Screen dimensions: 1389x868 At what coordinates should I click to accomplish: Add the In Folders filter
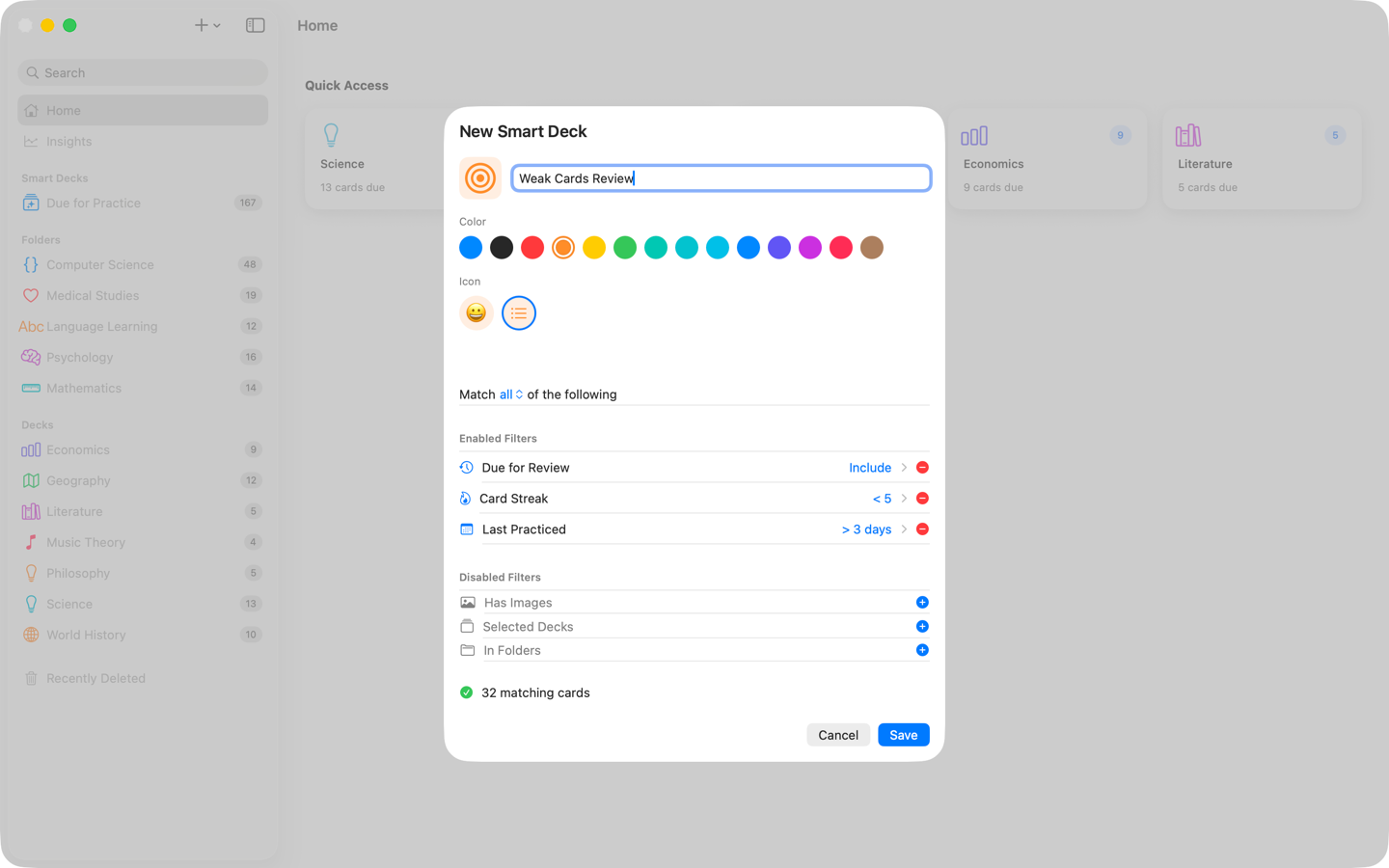[x=922, y=650]
